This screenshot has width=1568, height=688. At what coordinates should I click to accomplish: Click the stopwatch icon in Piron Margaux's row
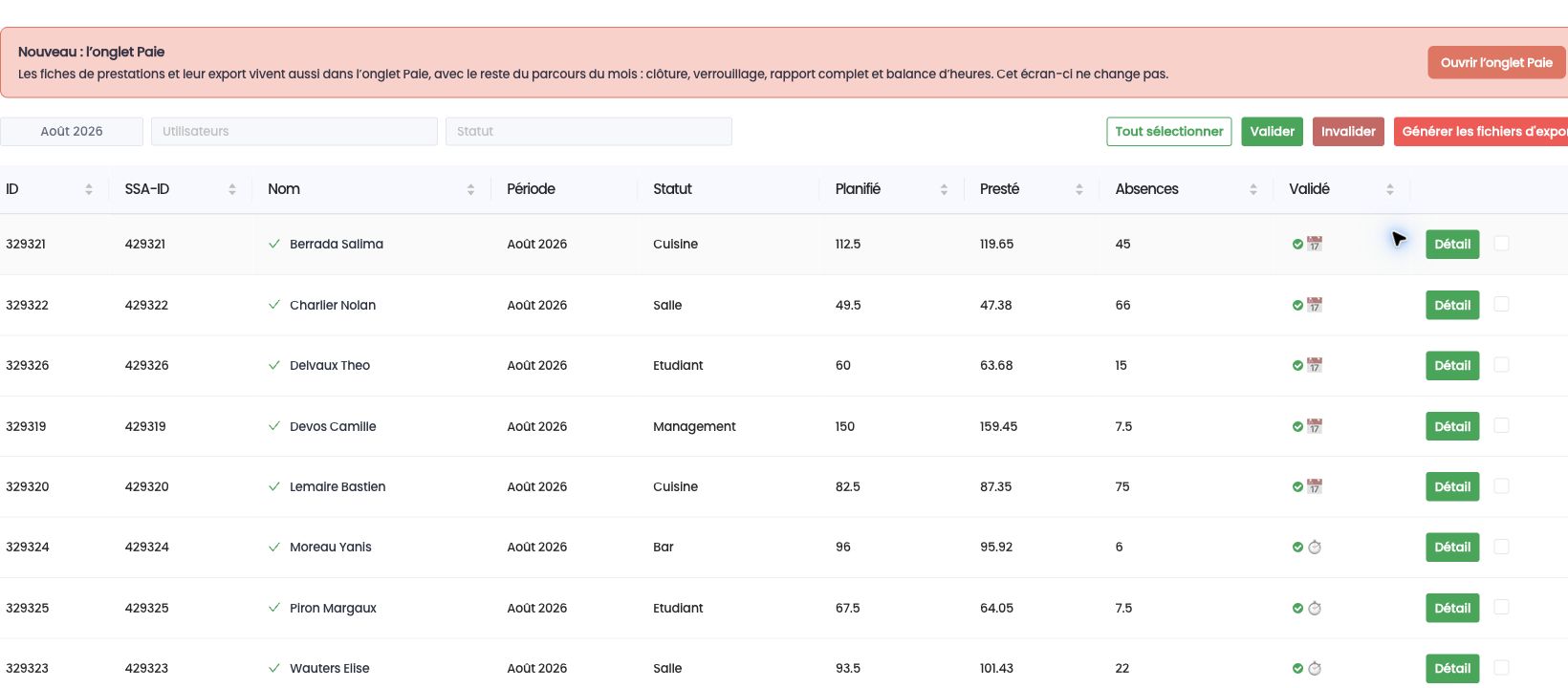click(x=1315, y=608)
